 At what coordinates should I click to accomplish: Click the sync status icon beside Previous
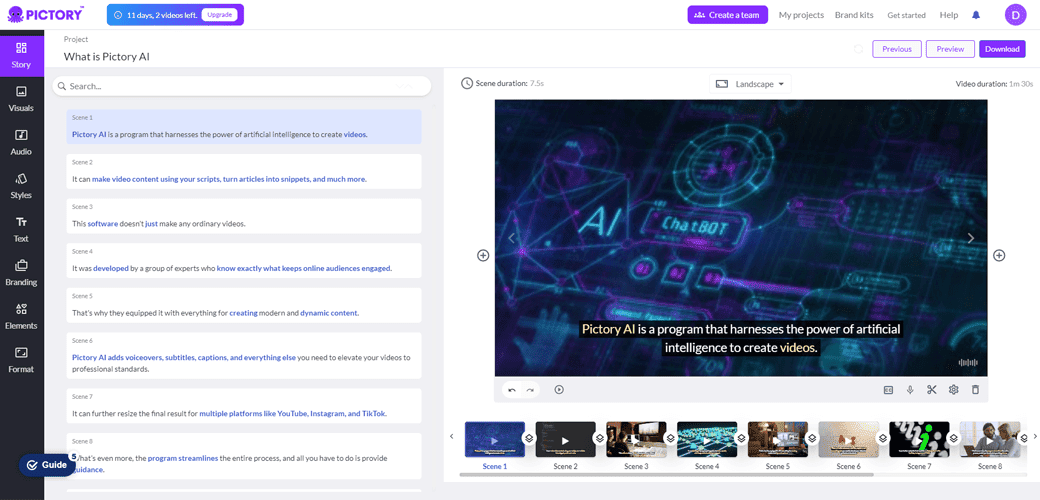pyautogui.click(x=858, y=49)
